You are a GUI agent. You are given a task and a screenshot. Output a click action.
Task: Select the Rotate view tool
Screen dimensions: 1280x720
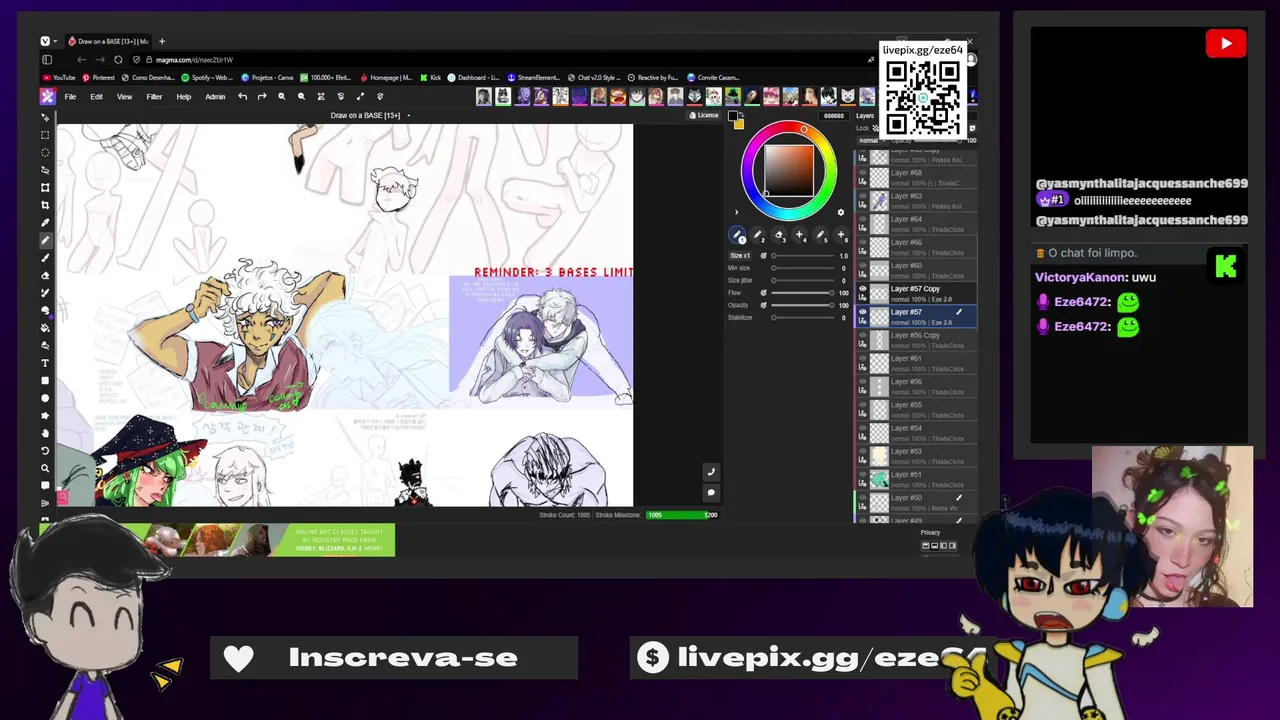45,450
